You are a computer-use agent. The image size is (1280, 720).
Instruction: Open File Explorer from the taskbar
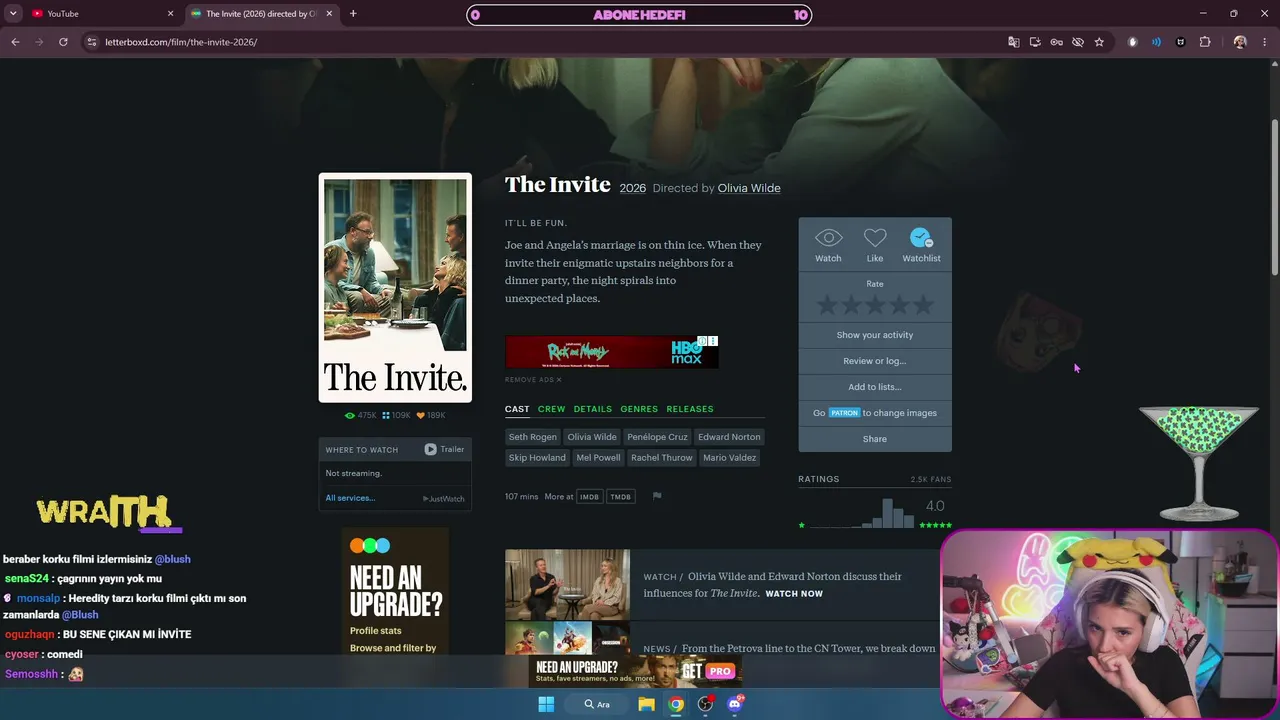coord(647,704)
